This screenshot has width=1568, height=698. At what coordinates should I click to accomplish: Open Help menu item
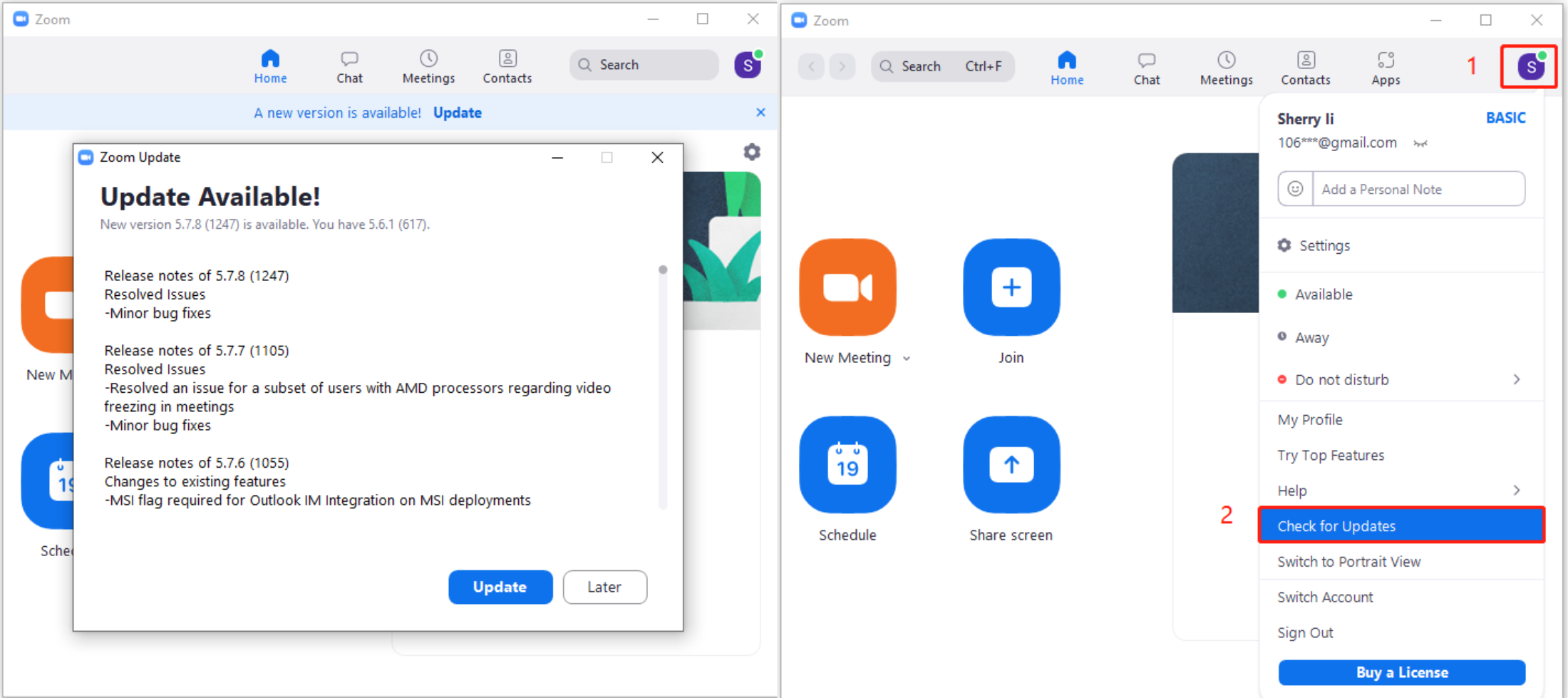[1401, 491]
